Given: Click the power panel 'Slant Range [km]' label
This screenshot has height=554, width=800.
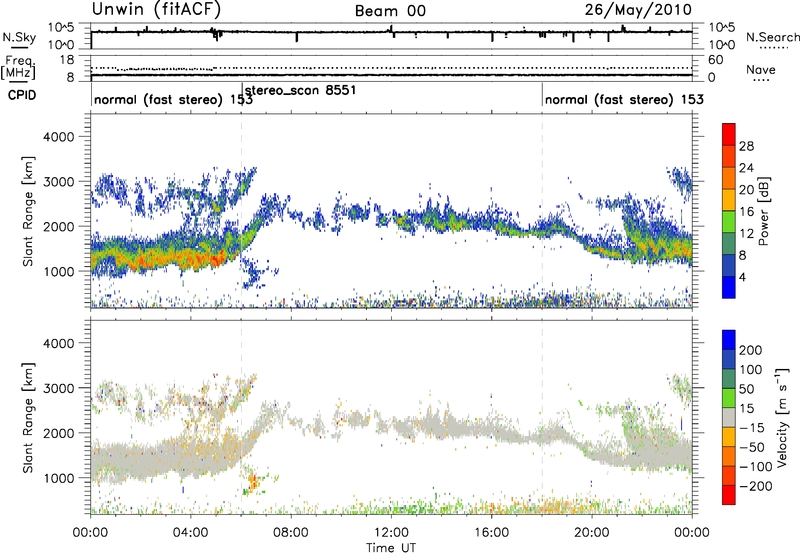Looking at the screenshot, I should click(28, 211).
